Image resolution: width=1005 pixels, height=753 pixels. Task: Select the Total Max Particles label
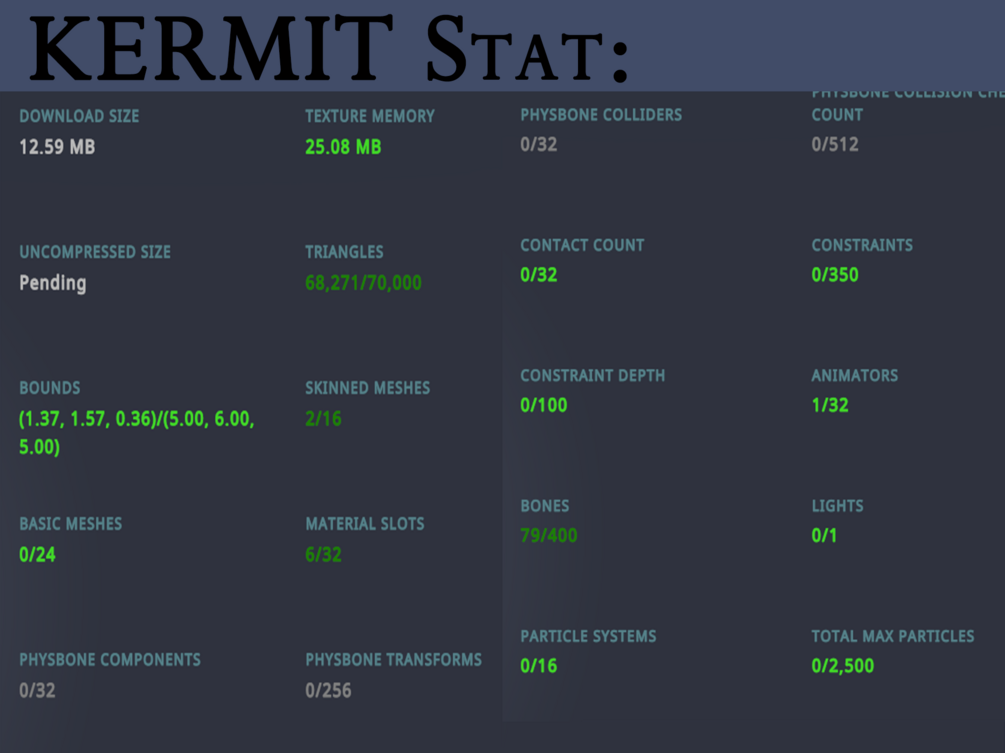893,636
